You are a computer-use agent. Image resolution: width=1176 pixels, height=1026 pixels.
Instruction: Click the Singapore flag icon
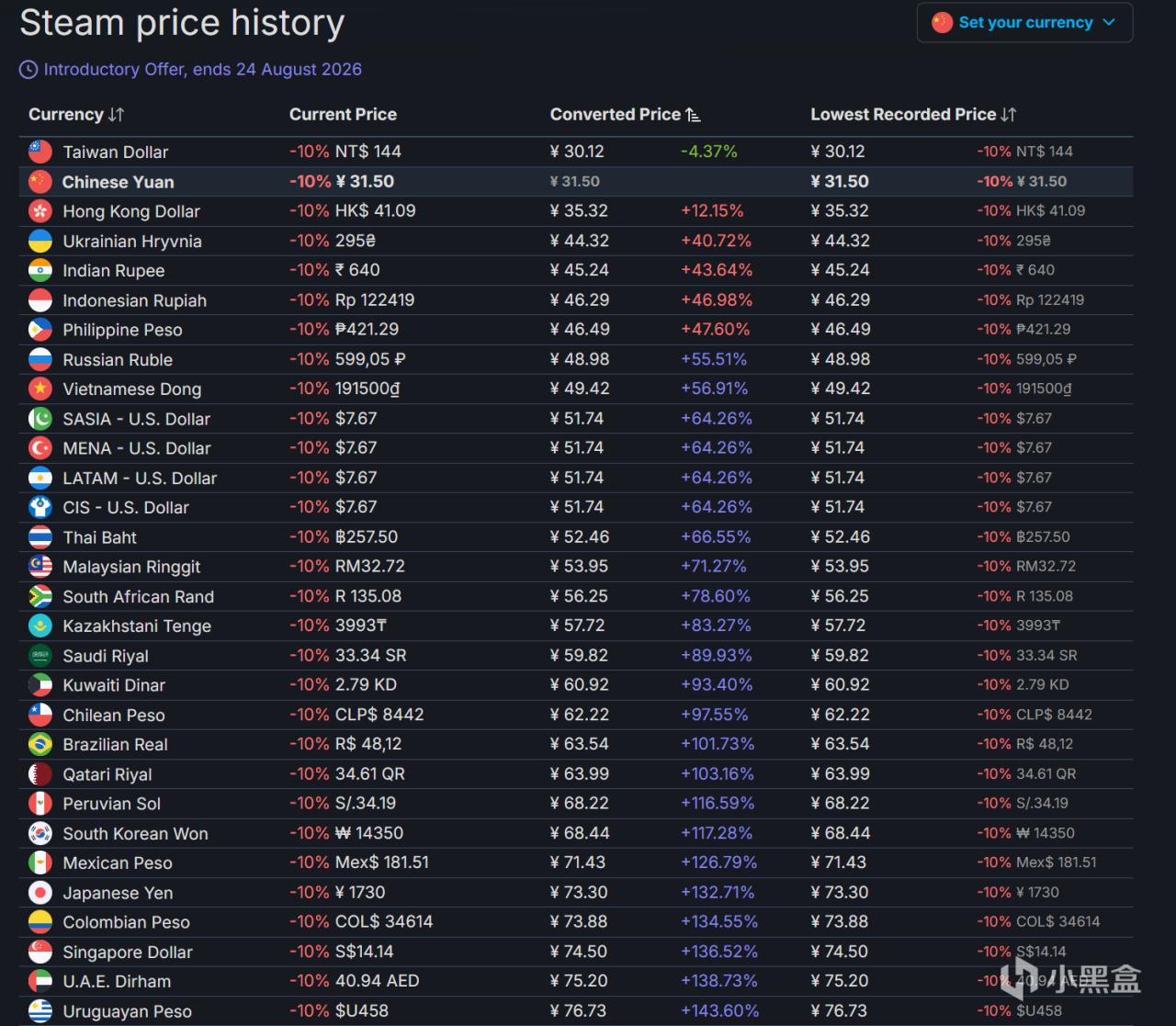click(x=40, y=952)
